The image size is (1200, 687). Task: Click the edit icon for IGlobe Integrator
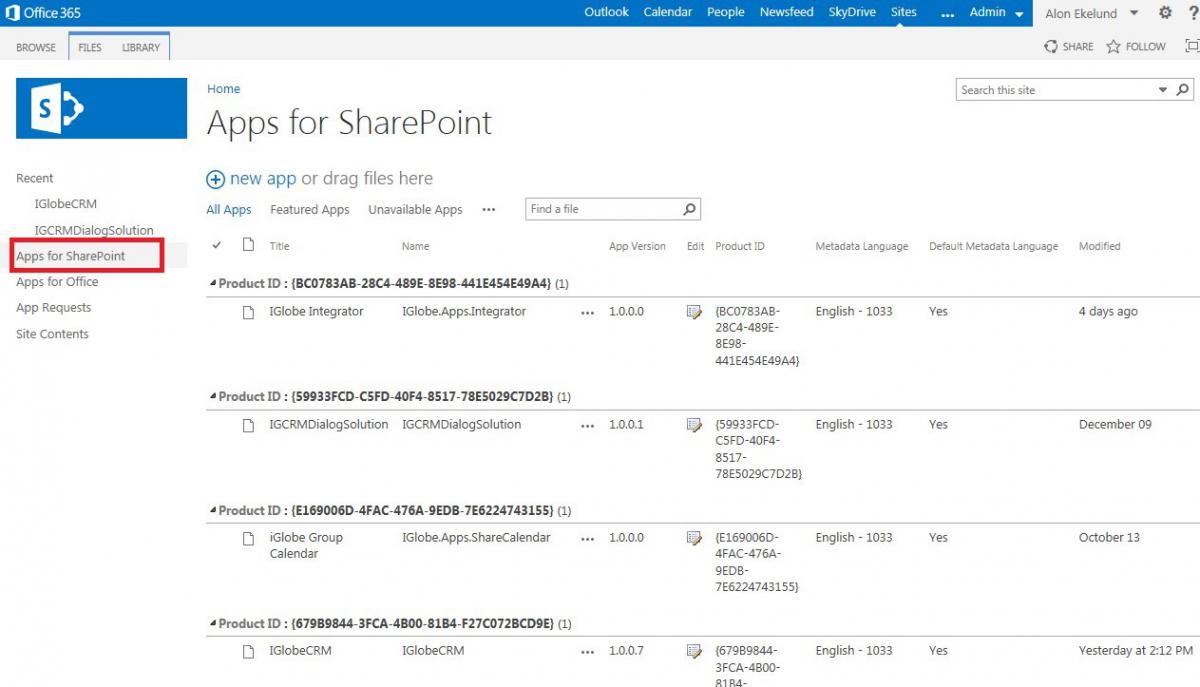694,312
